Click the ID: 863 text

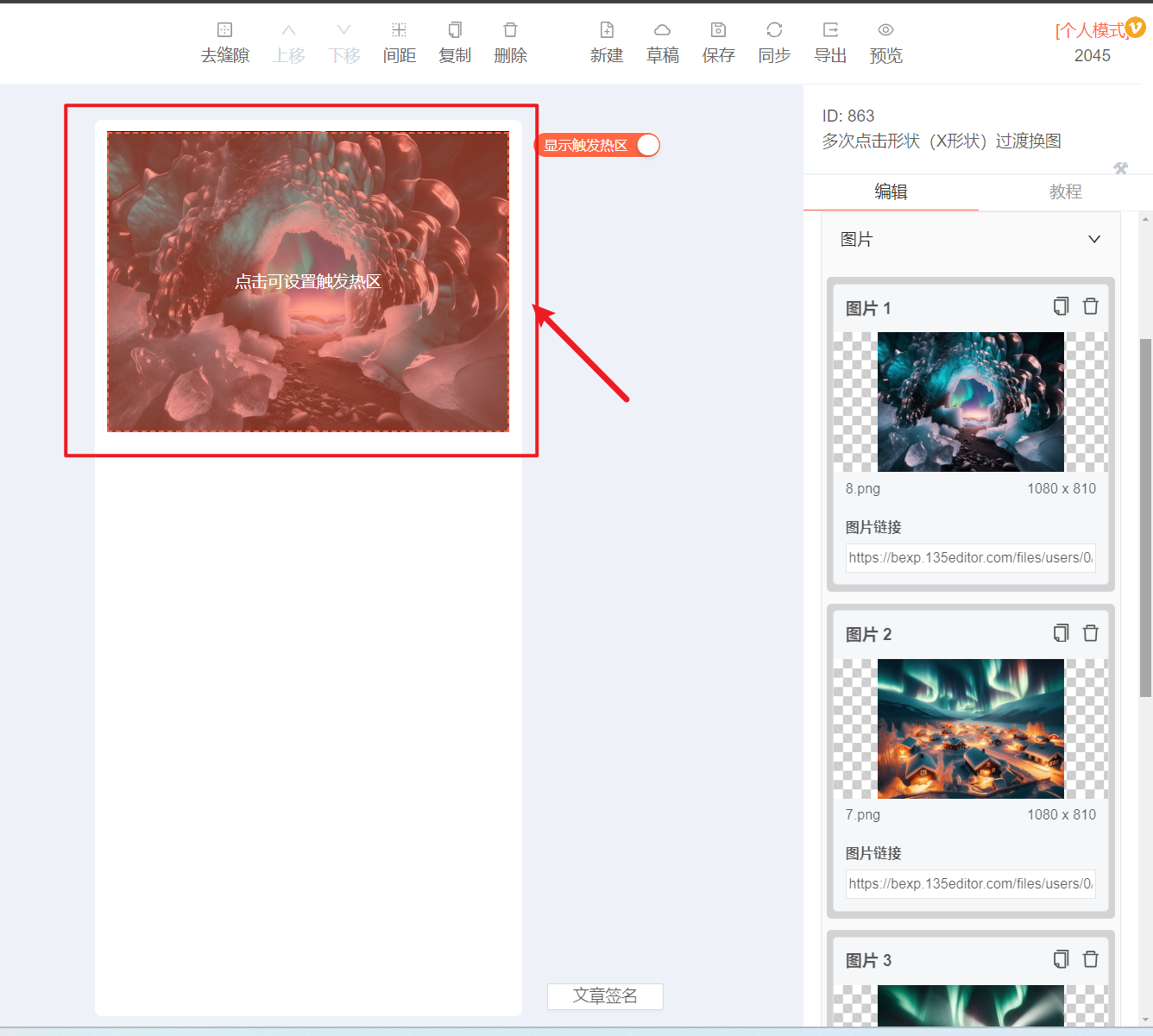coord(848,116)
